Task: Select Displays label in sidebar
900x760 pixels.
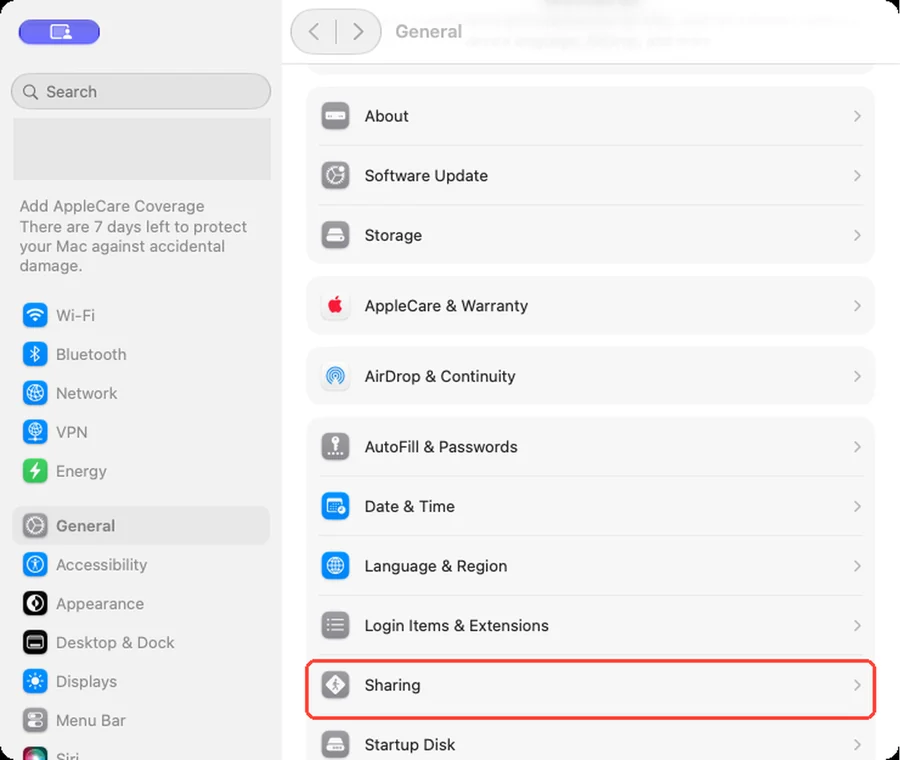Action: [87, 681]
